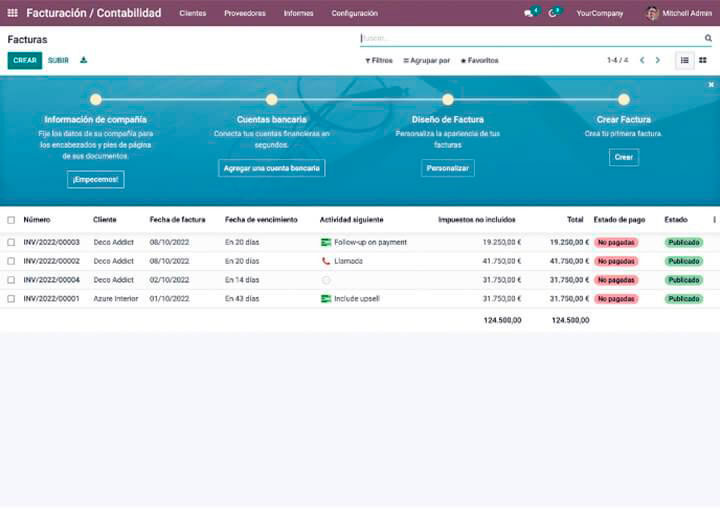720x516 pixels.
Task: Expand the Filtros dropdown
Action: (x=379, y=60)
